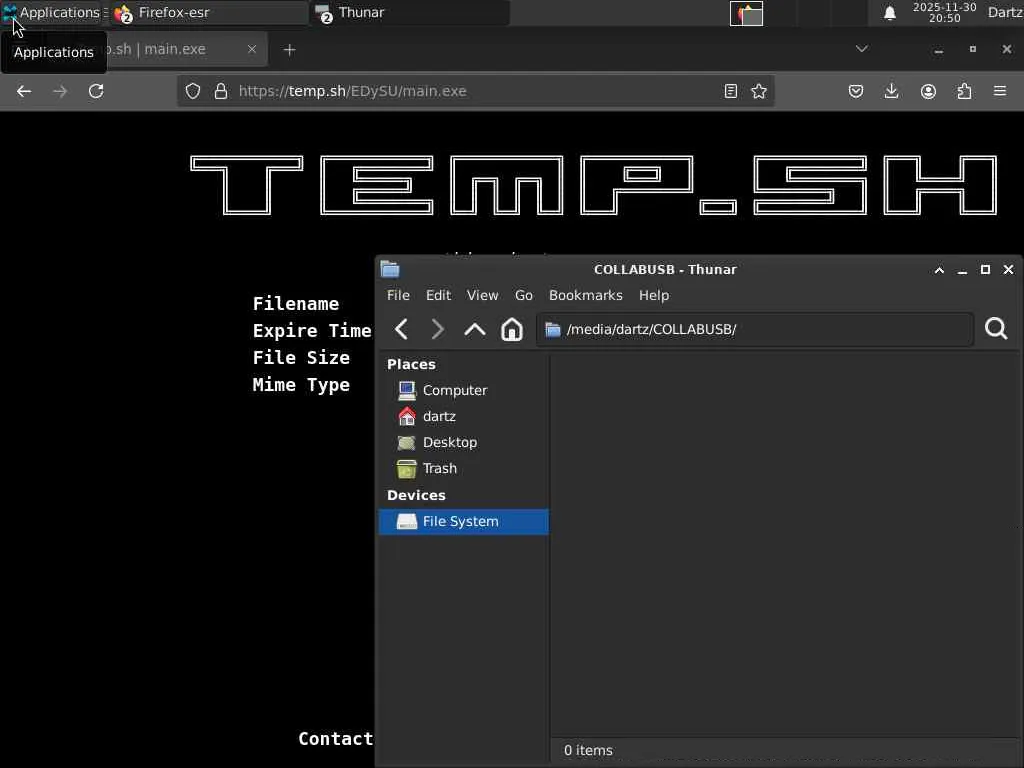Image resolution: width=1024 pixels, height=768 pixels.
Task: Click Thunar path bar /media/dartz/COLLABUSB/
Action: [x=755, y=329]
